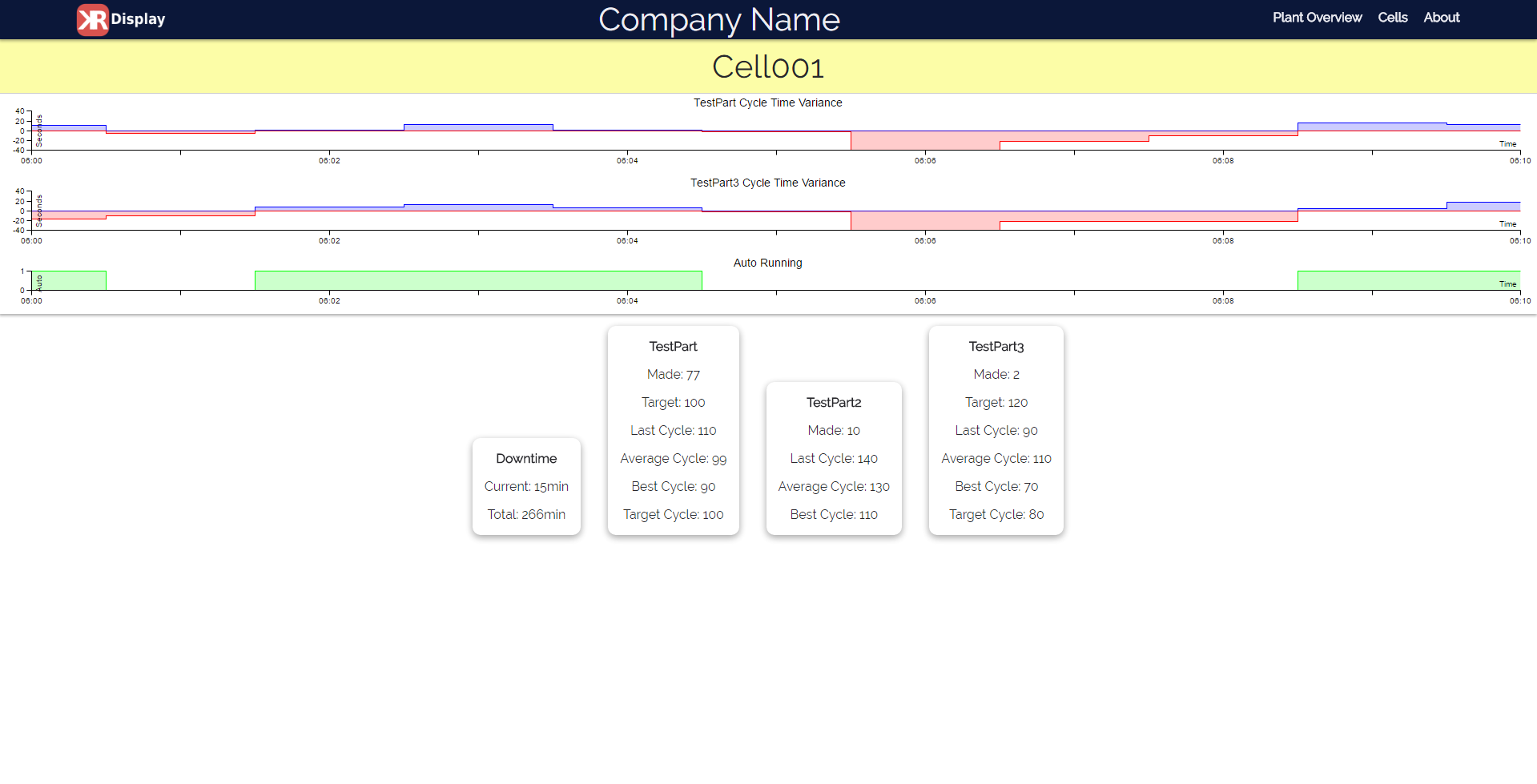Open the Cells menu link
This screenshot has width=1537, height=784.
(x=1392, y=18)
